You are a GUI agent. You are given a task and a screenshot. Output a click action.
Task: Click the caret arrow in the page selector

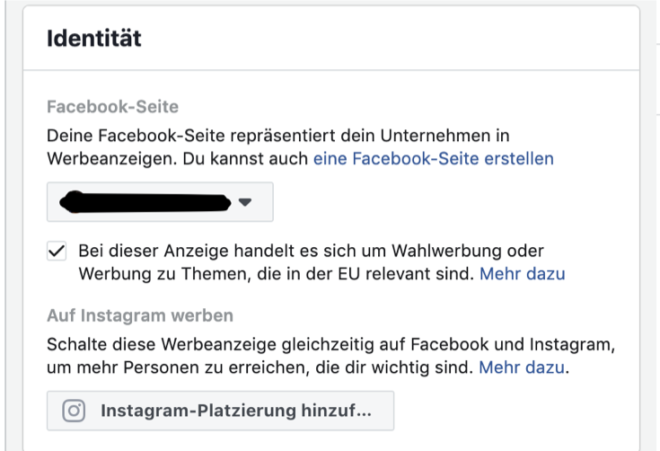(245, 202)
